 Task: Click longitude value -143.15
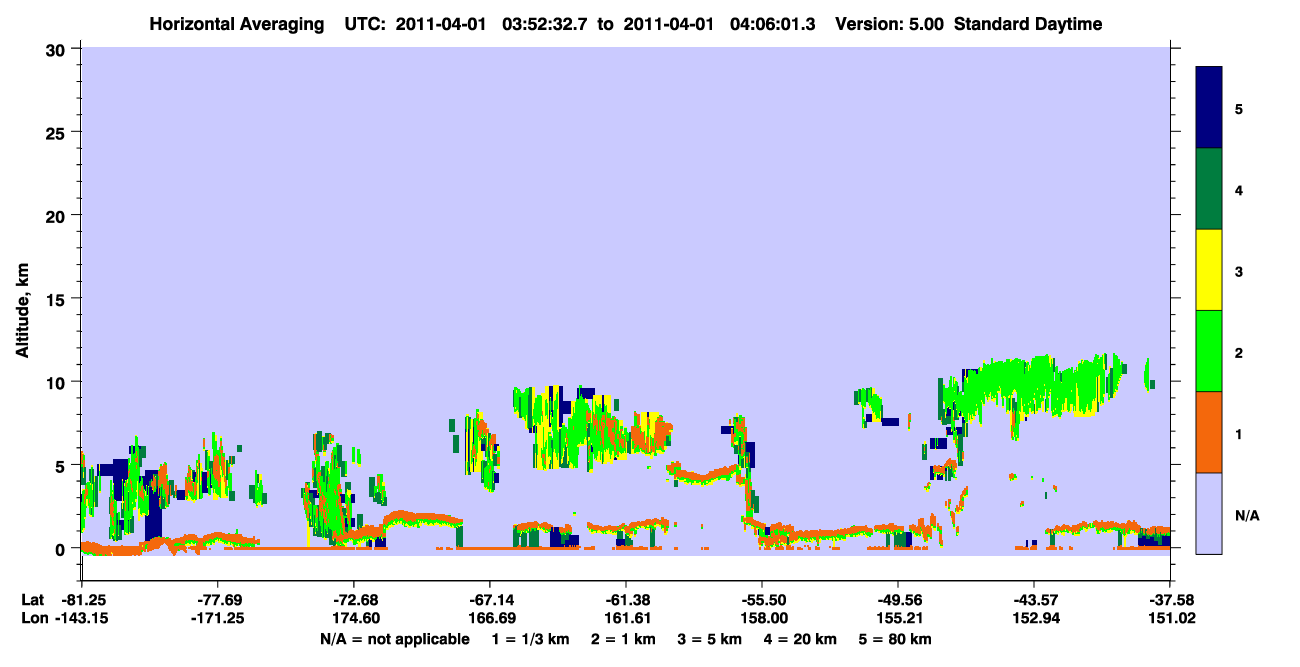(x=81, y=618)
